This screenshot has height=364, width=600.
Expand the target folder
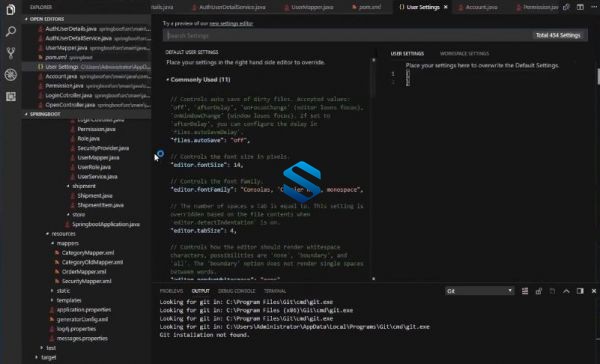tap(48, 357)
